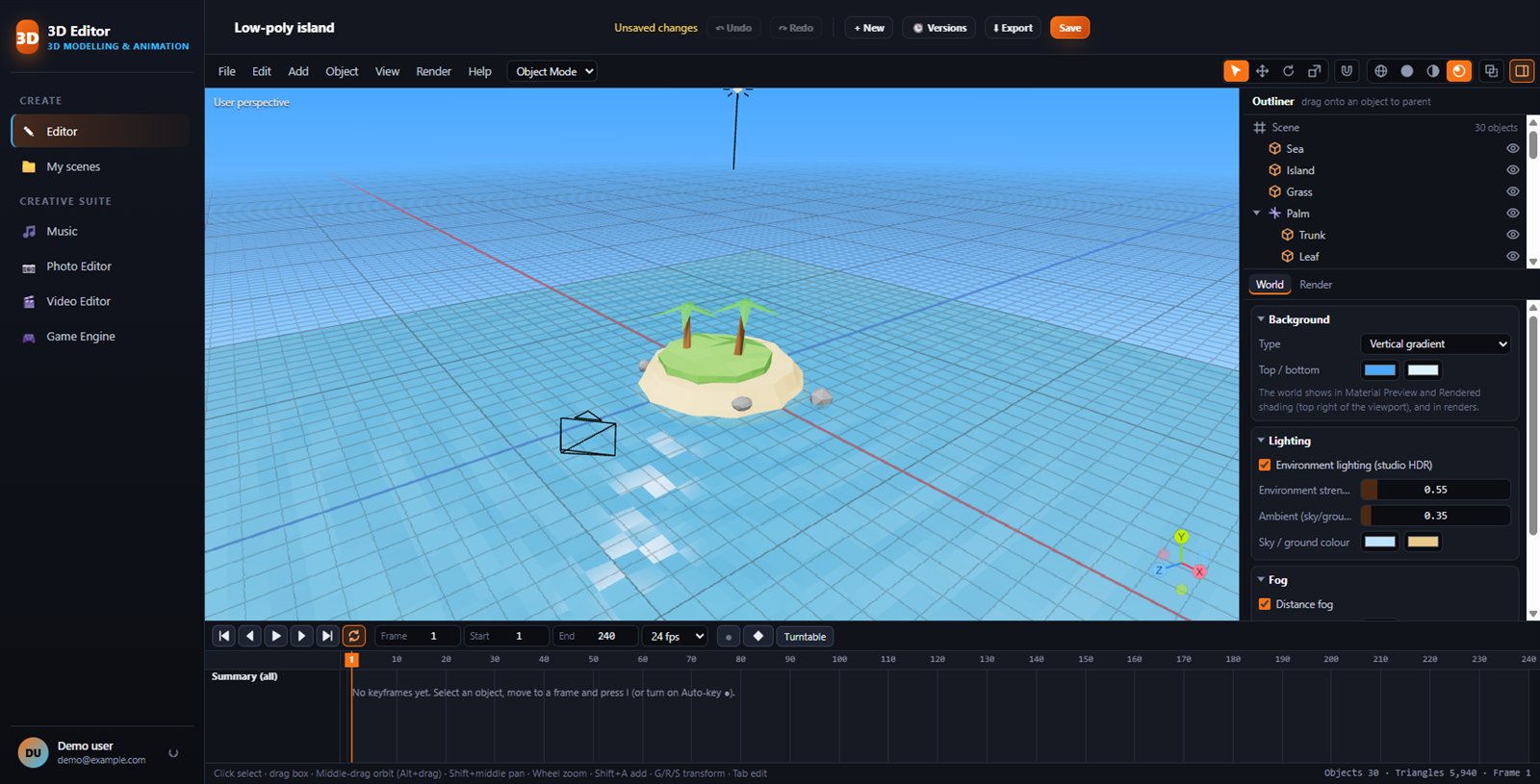Jump to the last frame
1540x784 pixels.
[327, 636]
